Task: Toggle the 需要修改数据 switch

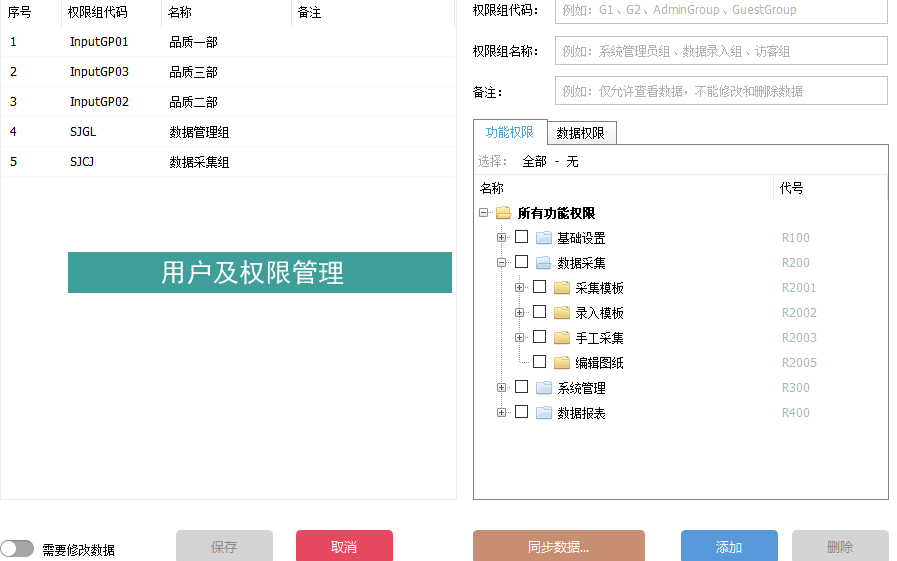Action: click(17, 548)
